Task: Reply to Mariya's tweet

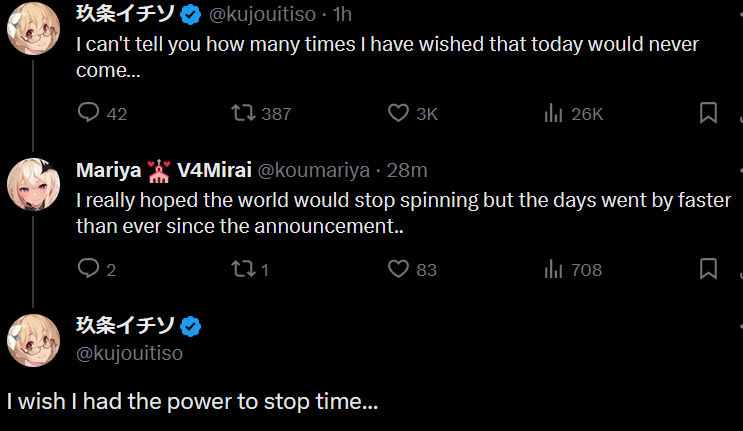Action: [89, 268]
